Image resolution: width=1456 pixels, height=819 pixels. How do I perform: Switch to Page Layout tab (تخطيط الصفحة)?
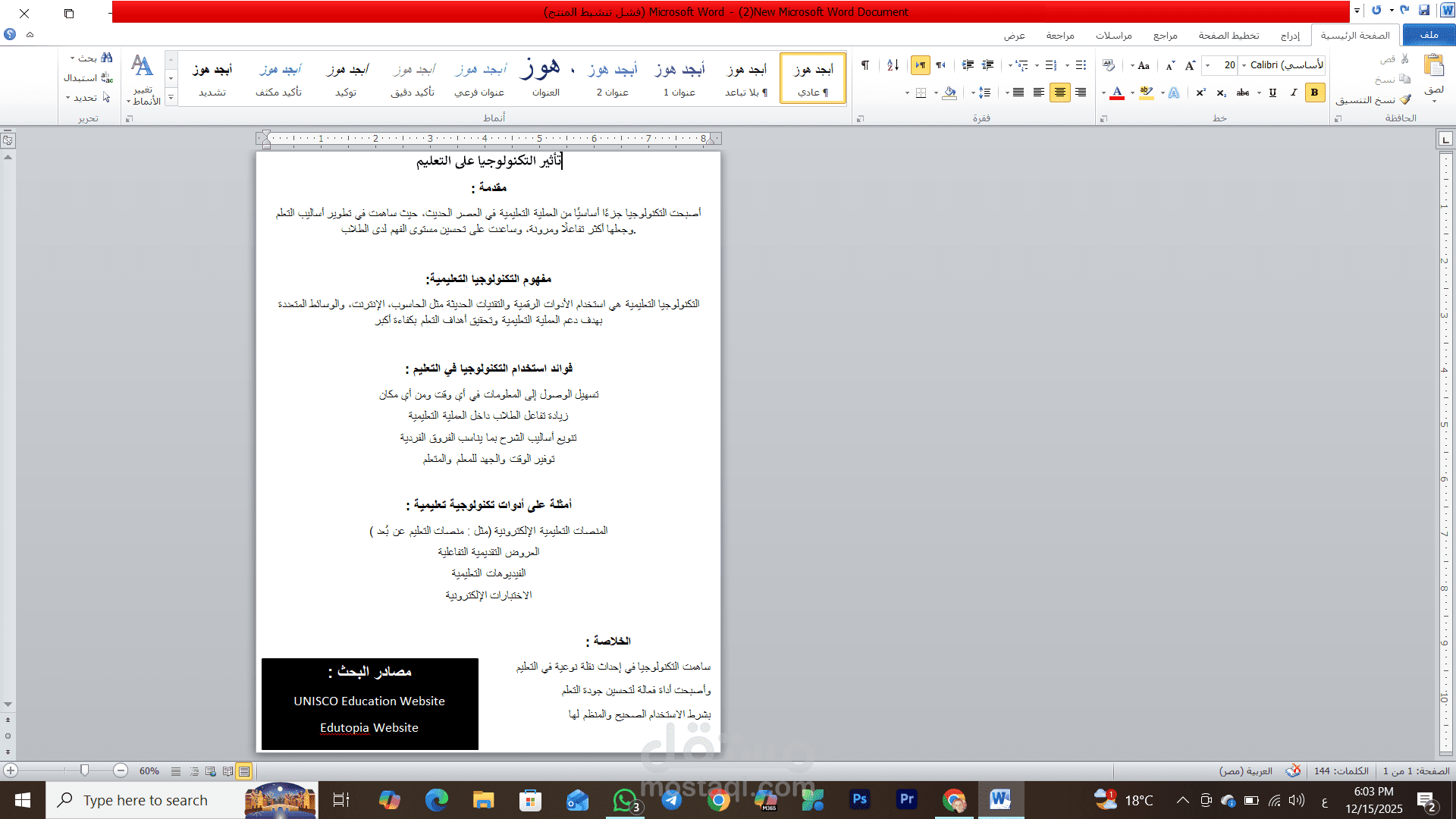1228,35
